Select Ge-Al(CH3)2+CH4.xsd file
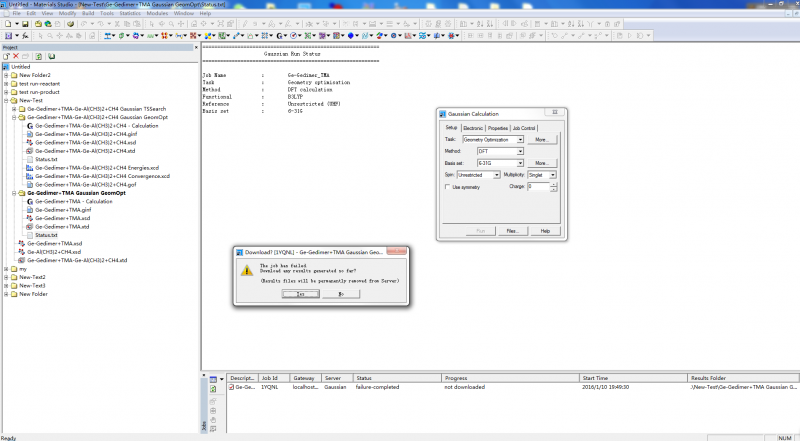Image resolution: width=800 pixels, height=441 pixels. pos(54,252)
